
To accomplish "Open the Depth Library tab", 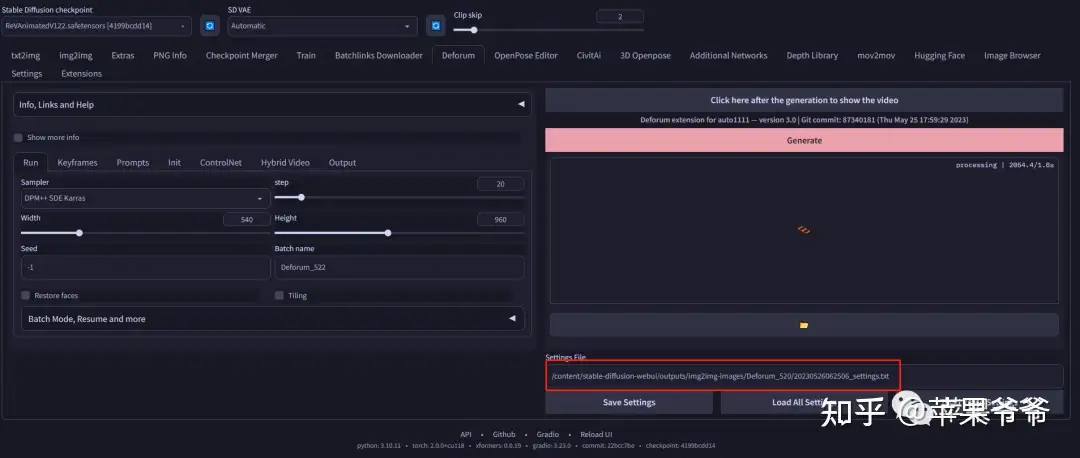I will click(812, 56).
